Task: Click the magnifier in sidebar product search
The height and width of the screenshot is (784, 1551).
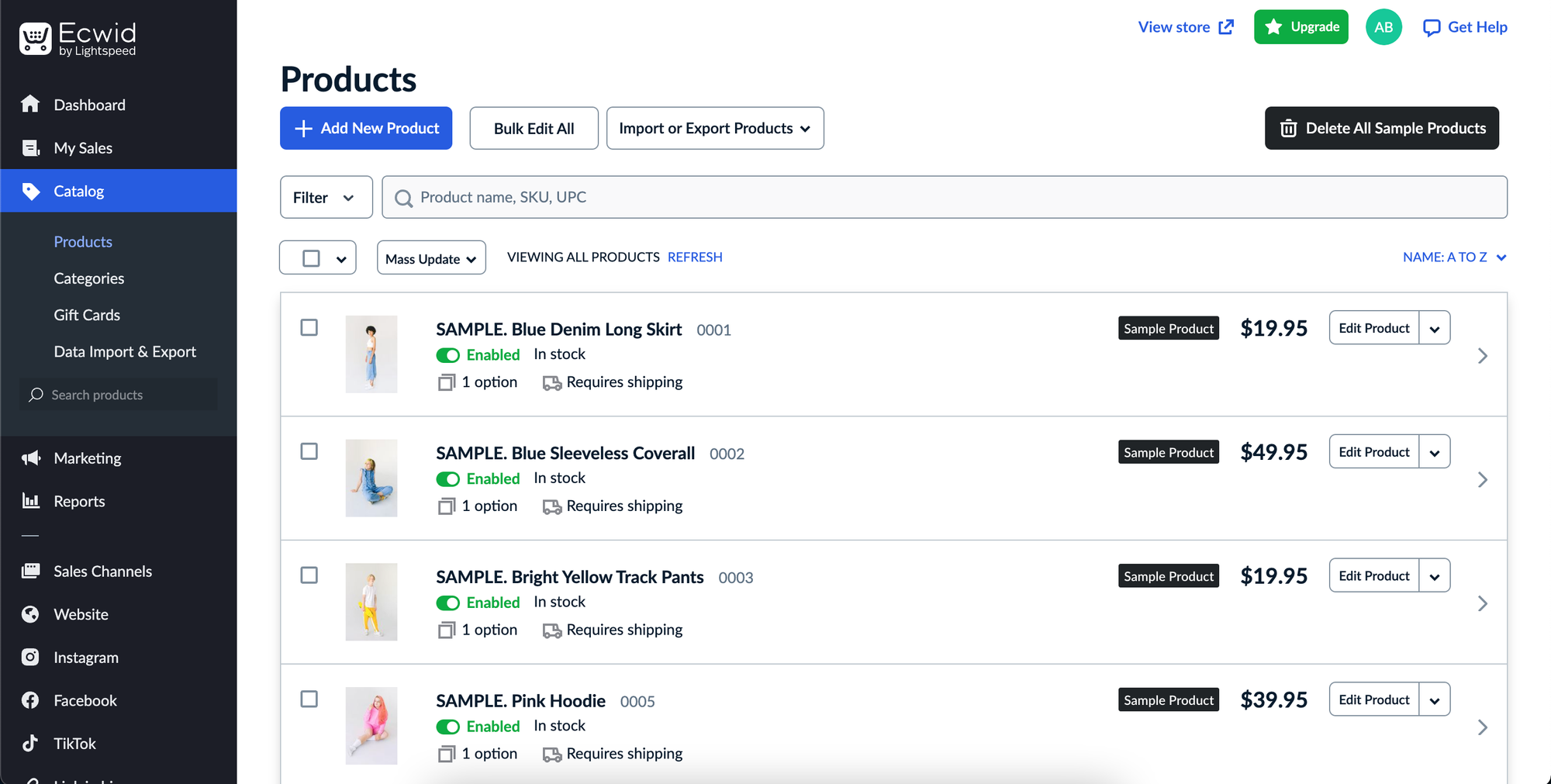Action: [x=36, y=395]
